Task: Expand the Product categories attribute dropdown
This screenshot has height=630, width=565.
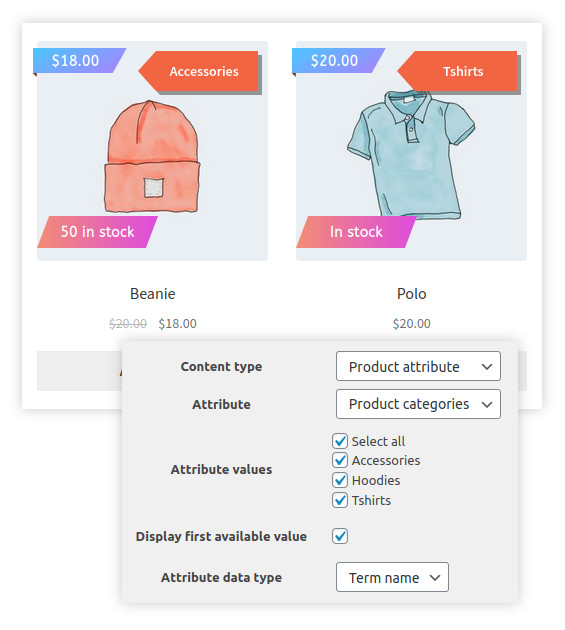Action: tap(418, 404)
